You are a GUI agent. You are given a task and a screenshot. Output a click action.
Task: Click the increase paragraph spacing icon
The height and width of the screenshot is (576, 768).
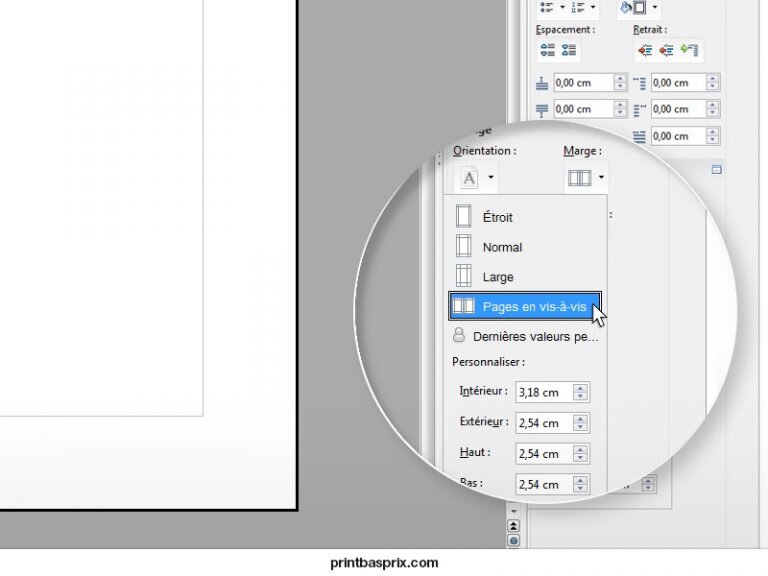click(547, 50)
